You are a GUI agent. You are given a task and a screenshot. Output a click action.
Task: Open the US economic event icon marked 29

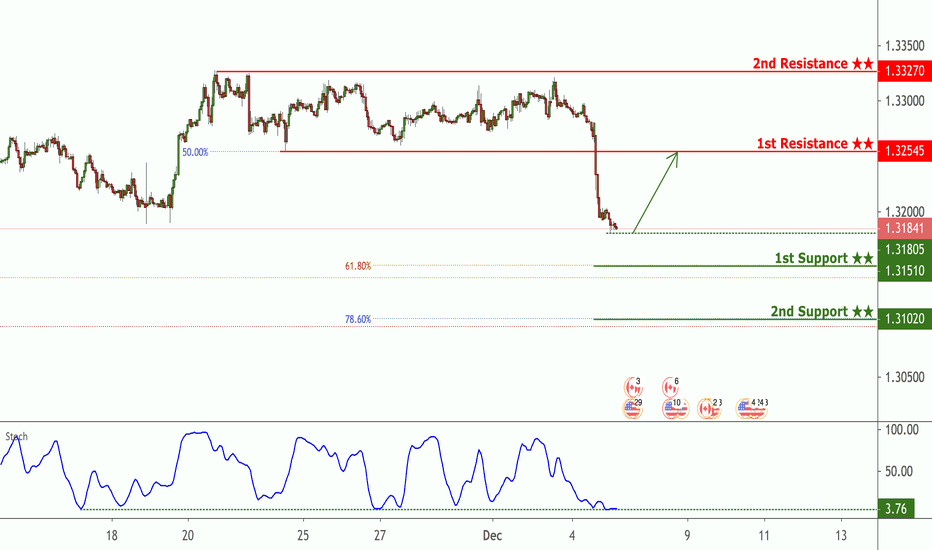pyautogui.click(x=632, y=407)
